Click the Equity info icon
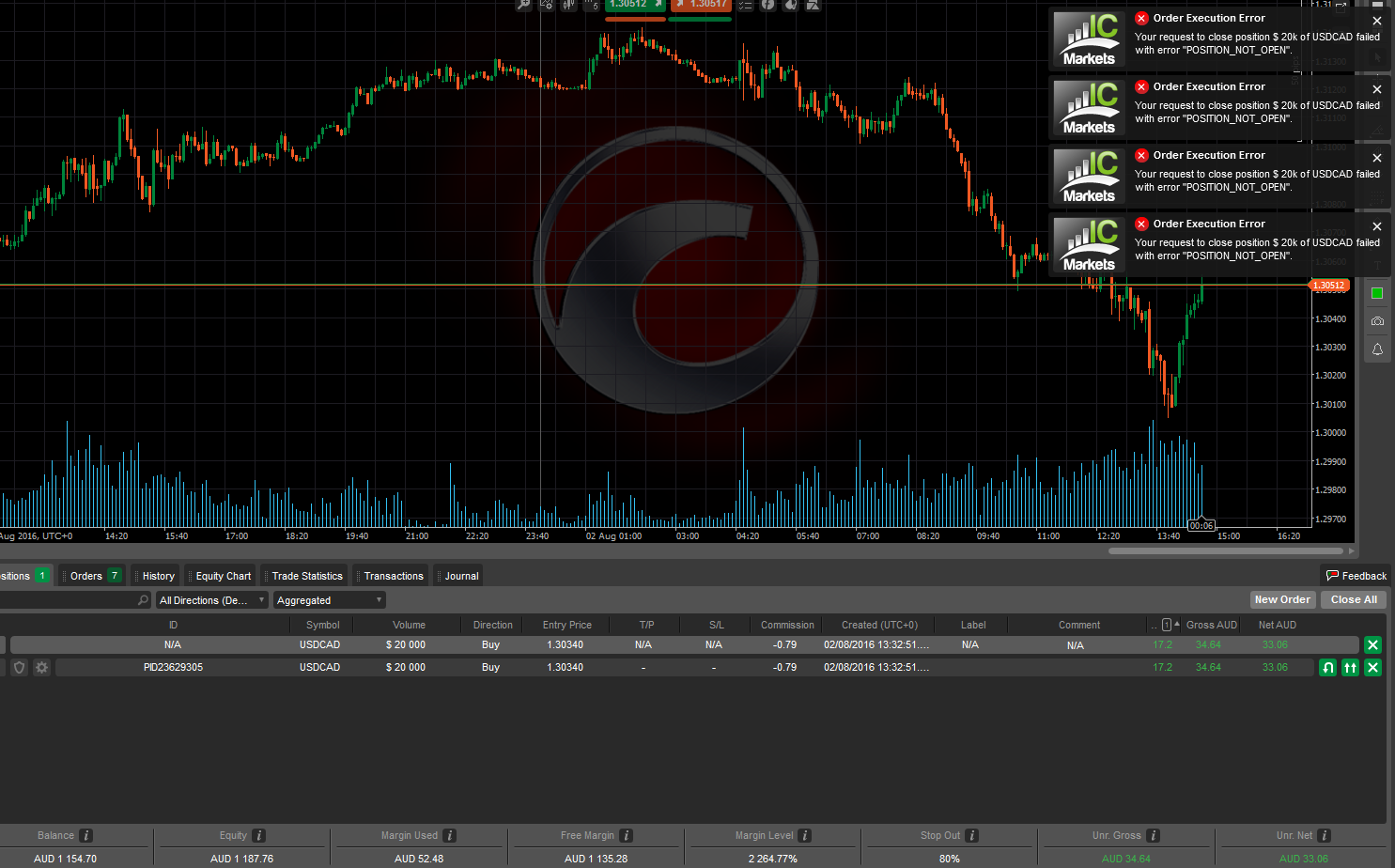This screenshot has width=1395, height=868. pyautogui.click(x=259, y=835)
